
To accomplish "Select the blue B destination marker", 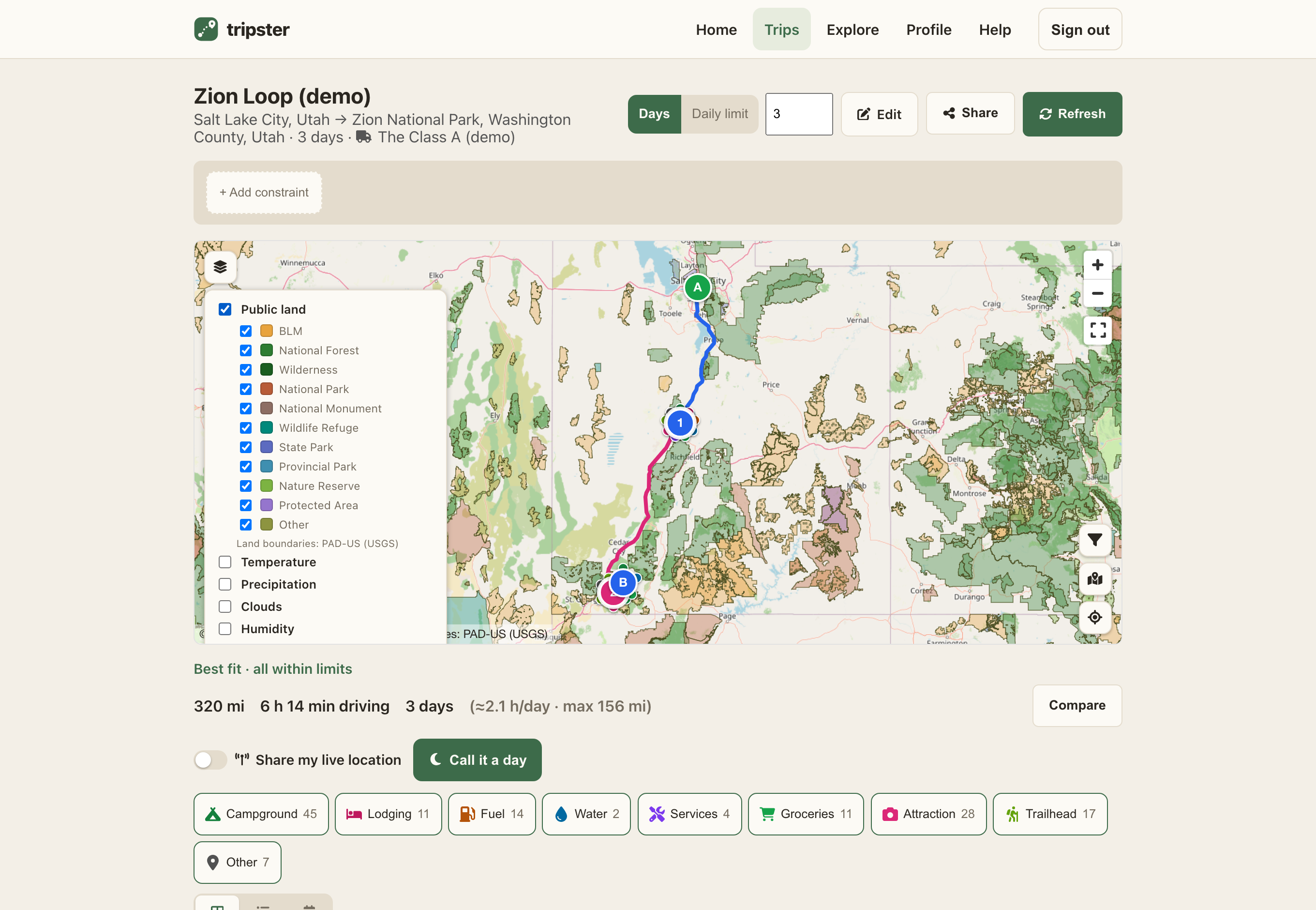I will click(x=623, y=582).
